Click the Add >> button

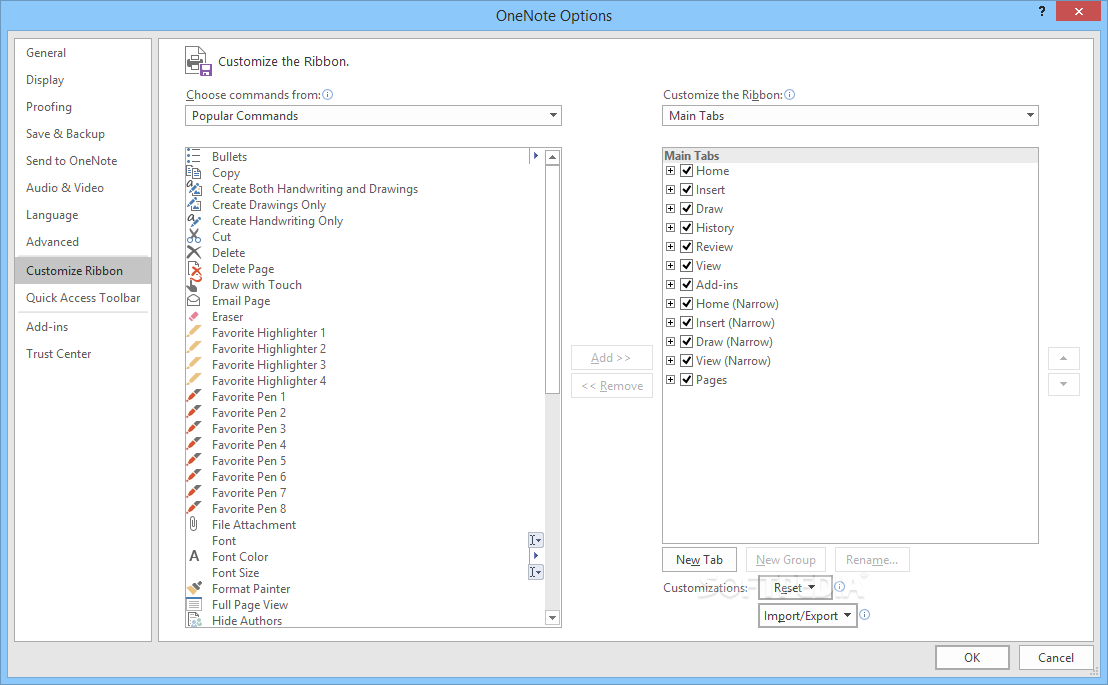(611, 358)
